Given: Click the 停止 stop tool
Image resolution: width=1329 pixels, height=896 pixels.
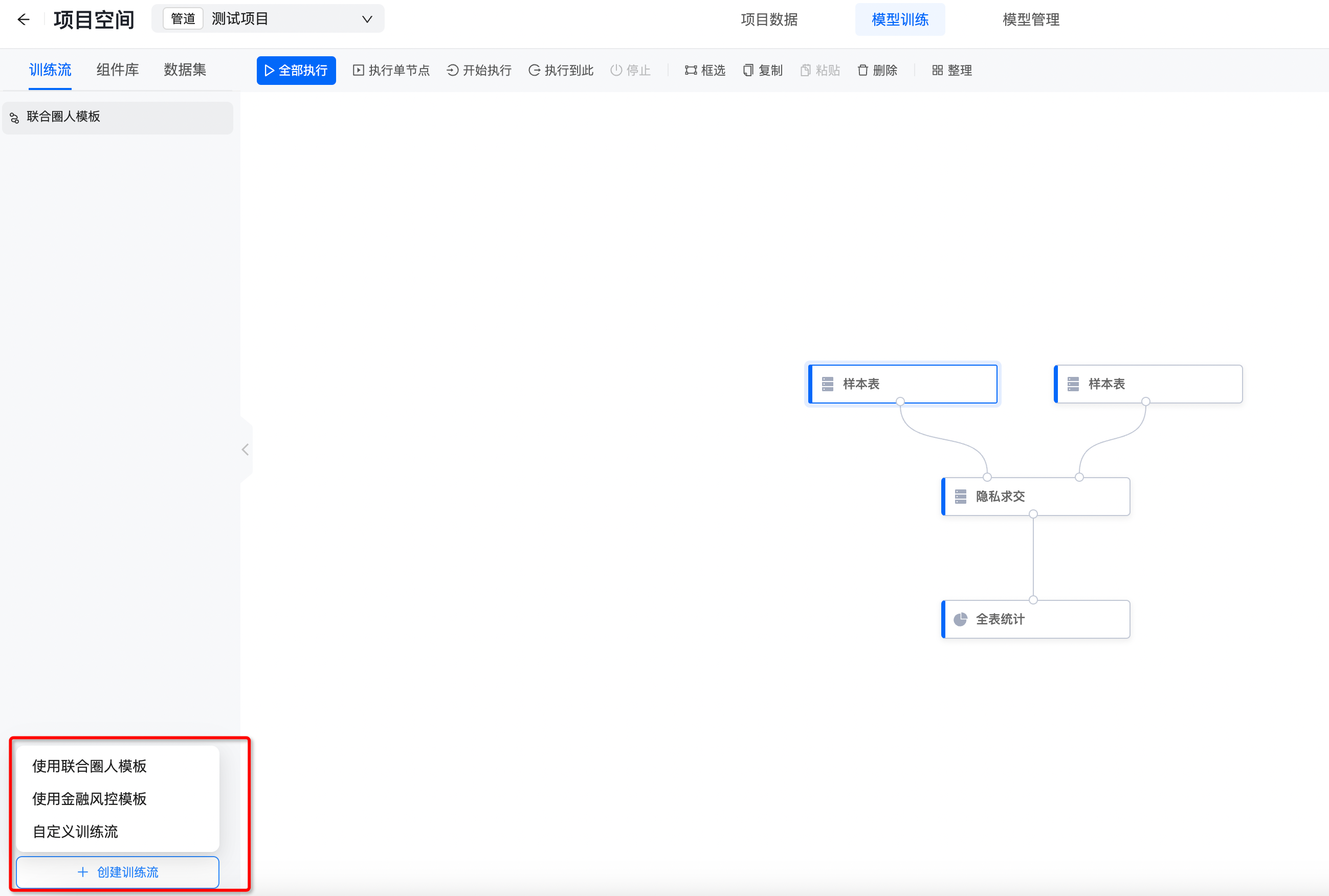Looking at the screenshot, I should click(631, 70).
